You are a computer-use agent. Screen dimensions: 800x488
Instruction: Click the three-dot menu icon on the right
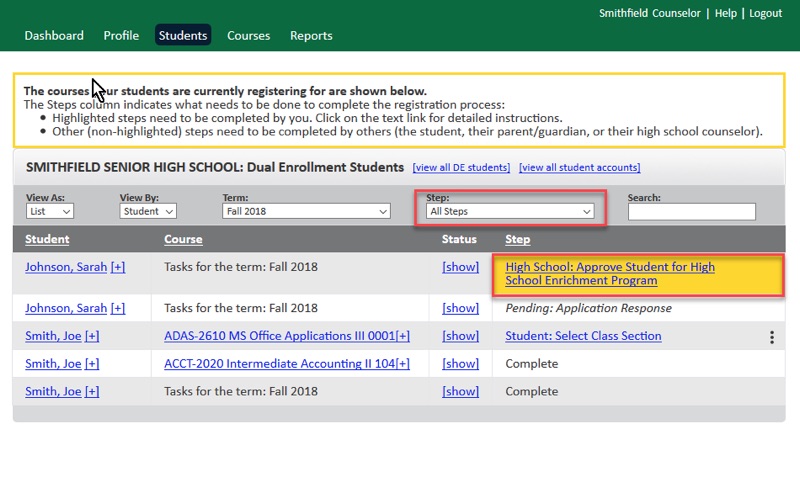tap(772, 337)
